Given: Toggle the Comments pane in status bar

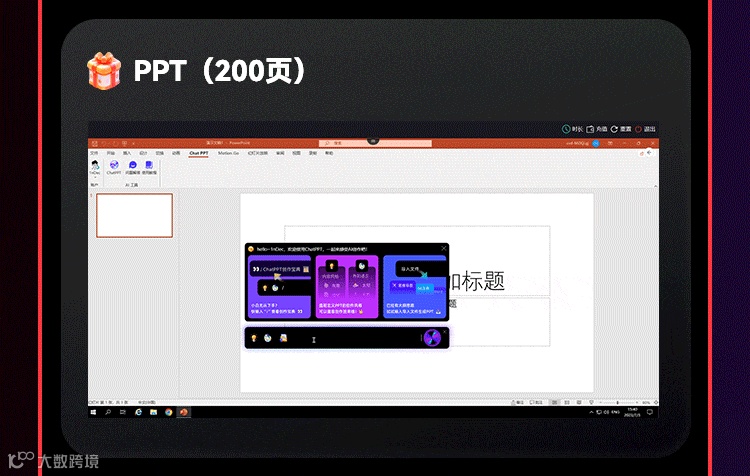Looking at the screenshot, I should point(536,402).
